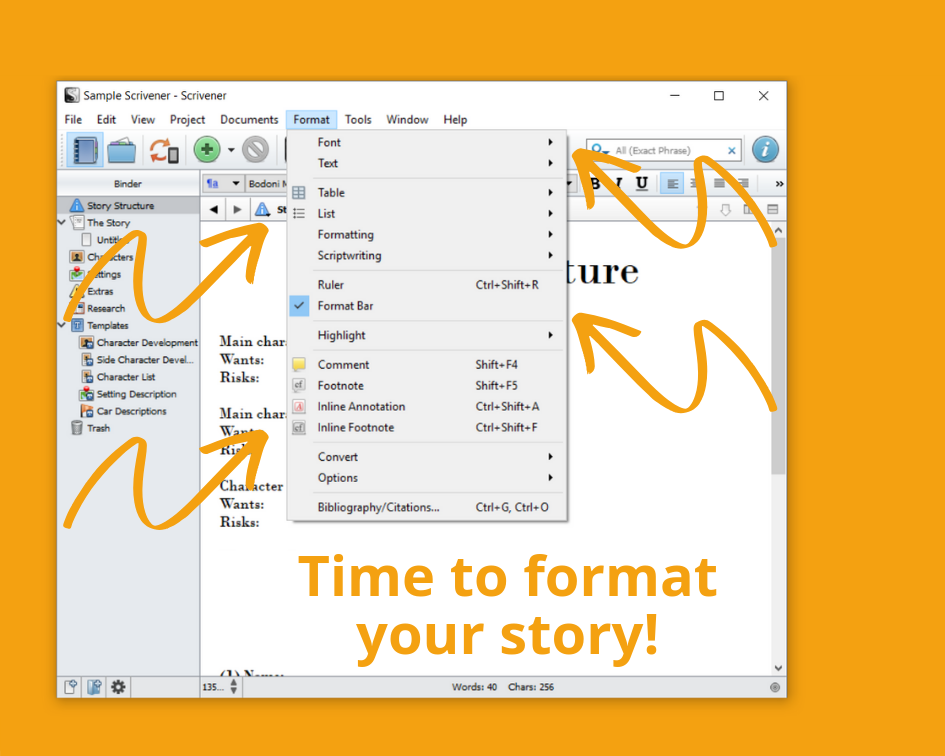Expand the Formatting submenu
The width and height of the screenshot is (945, 756).
point(427,235)
